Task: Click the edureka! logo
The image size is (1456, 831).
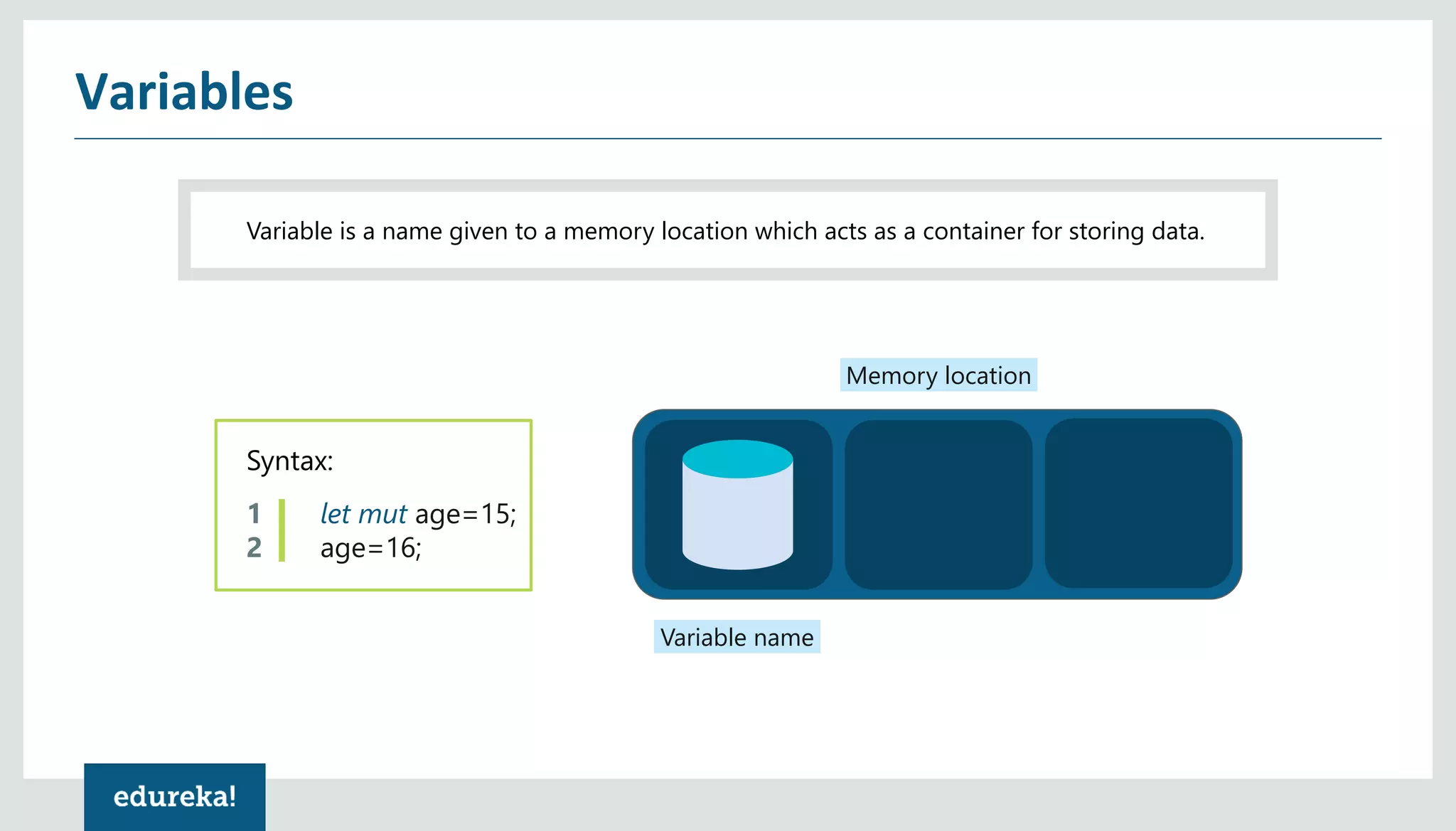Action: [x=175, y=797]
